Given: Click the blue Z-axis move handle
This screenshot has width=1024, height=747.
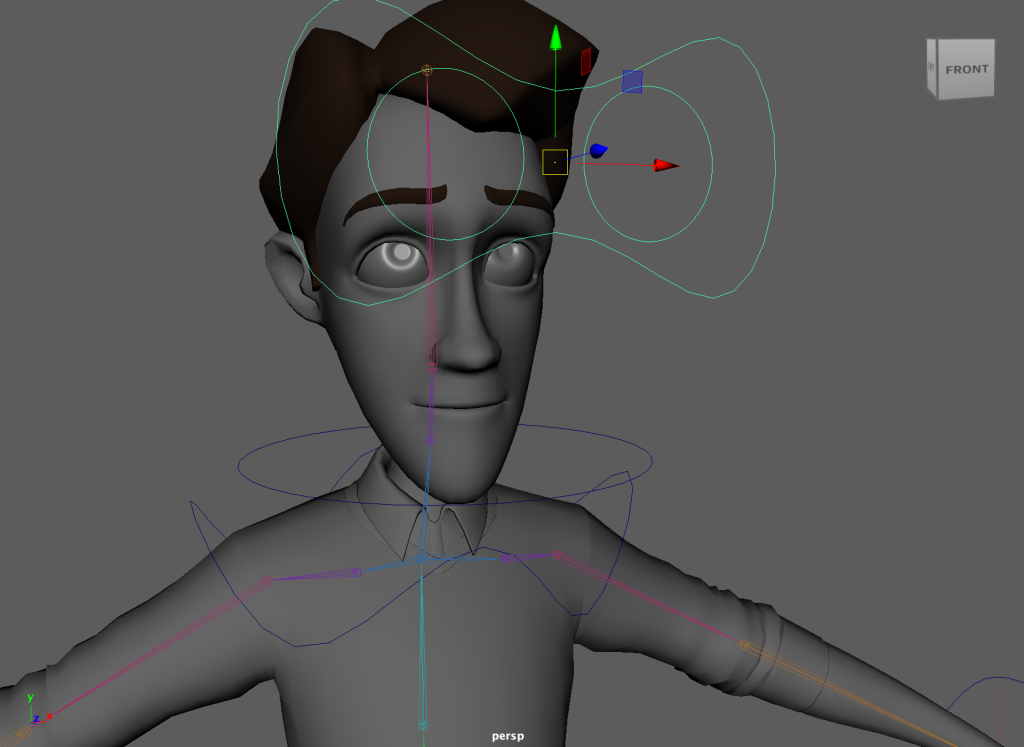Looking at the screenshot, I should click(597, 151).
